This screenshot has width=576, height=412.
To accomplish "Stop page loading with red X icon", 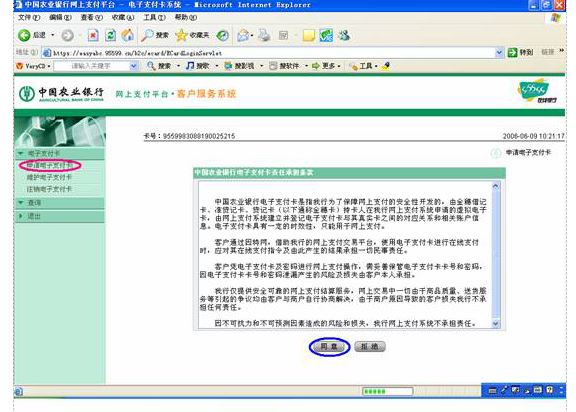I will coord(93,35).
